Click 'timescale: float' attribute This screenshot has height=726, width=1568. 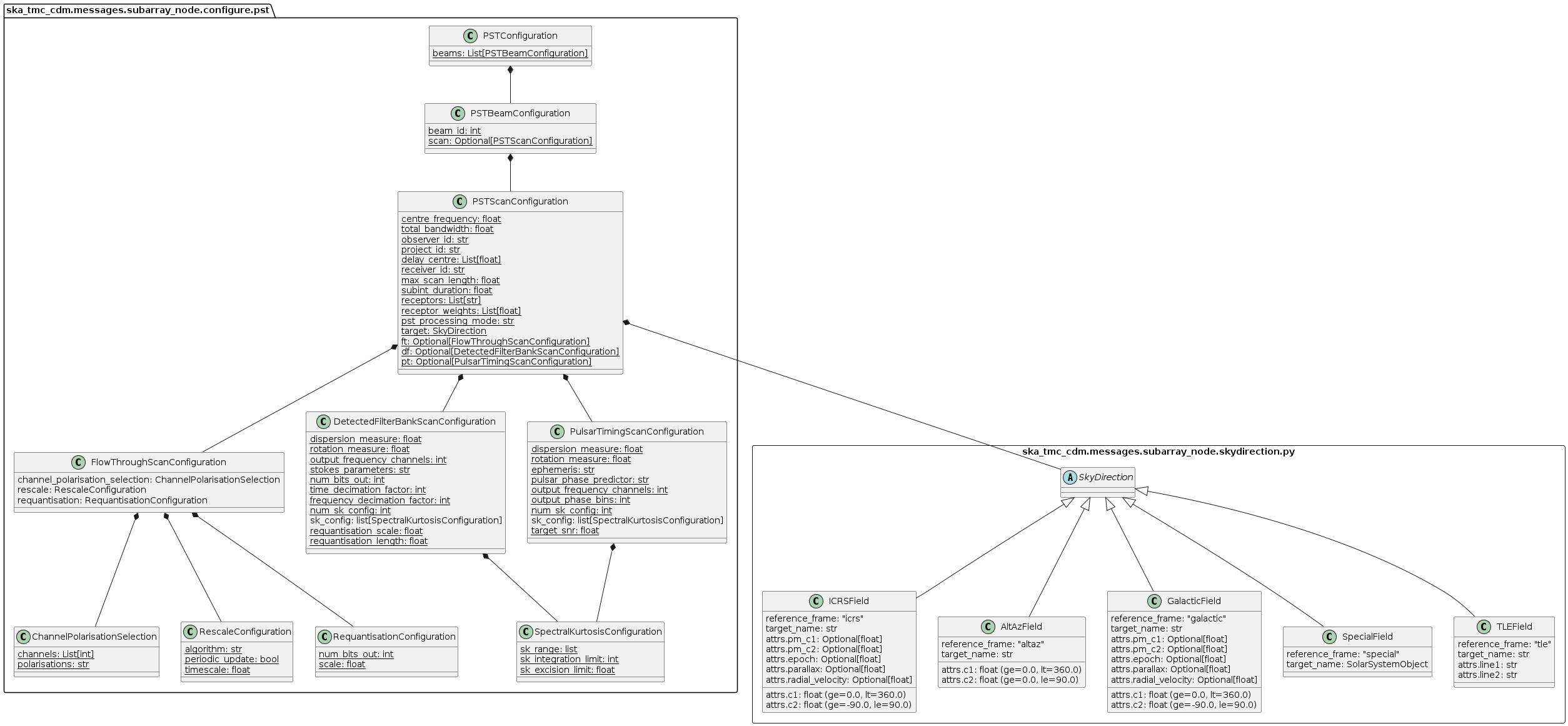[x=218, y=670]
